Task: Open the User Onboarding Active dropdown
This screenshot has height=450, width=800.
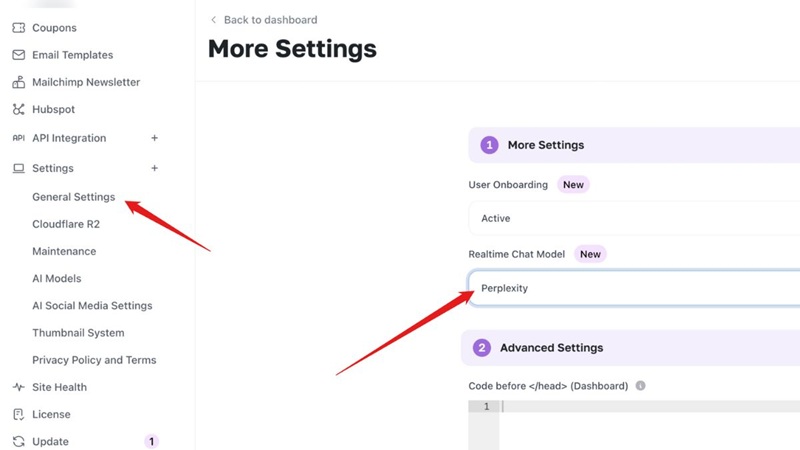Action: pos(634,218)
